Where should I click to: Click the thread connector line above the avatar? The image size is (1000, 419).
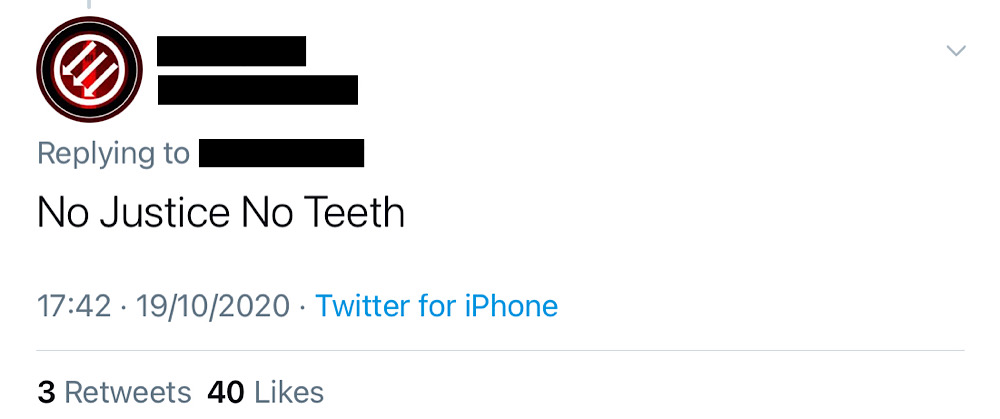pyautogui.click(x=89, y=4)
